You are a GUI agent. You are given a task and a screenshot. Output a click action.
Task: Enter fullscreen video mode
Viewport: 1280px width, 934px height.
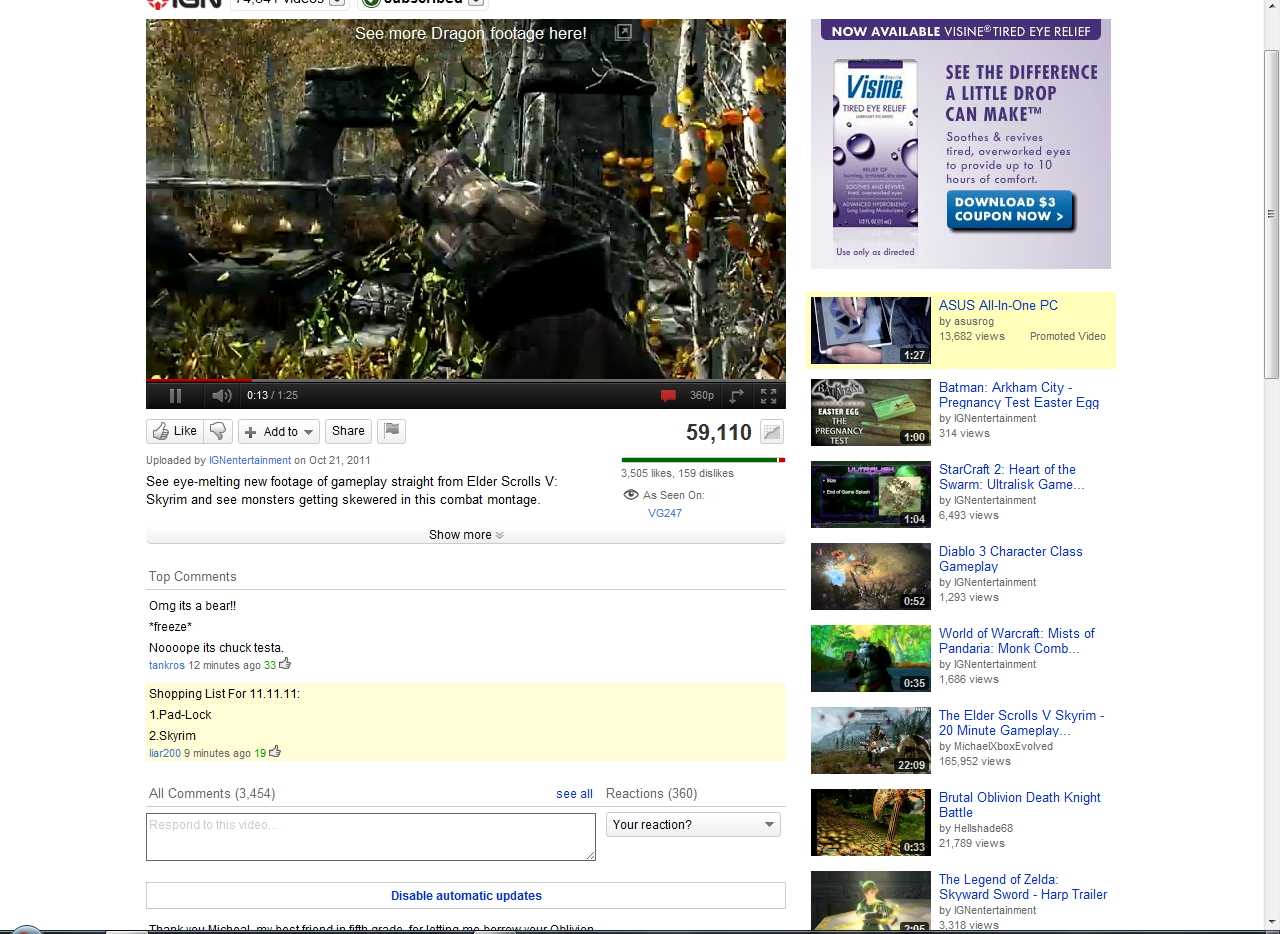pyautogui.click(x=768, y=396)
